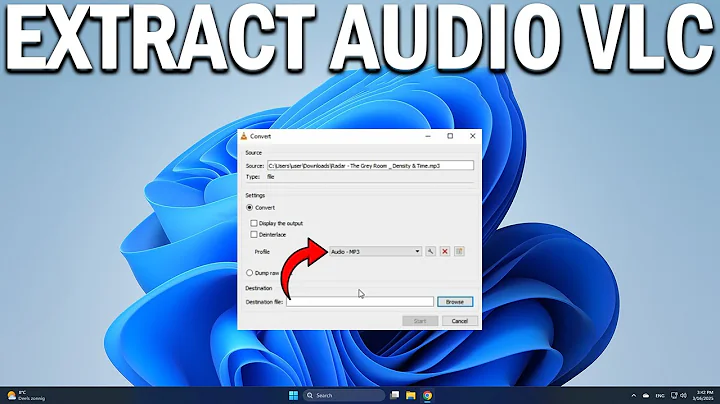Show hidden system tray icons chevron
This screenshot has height=404, width=720.
click(x=634, y=395)
